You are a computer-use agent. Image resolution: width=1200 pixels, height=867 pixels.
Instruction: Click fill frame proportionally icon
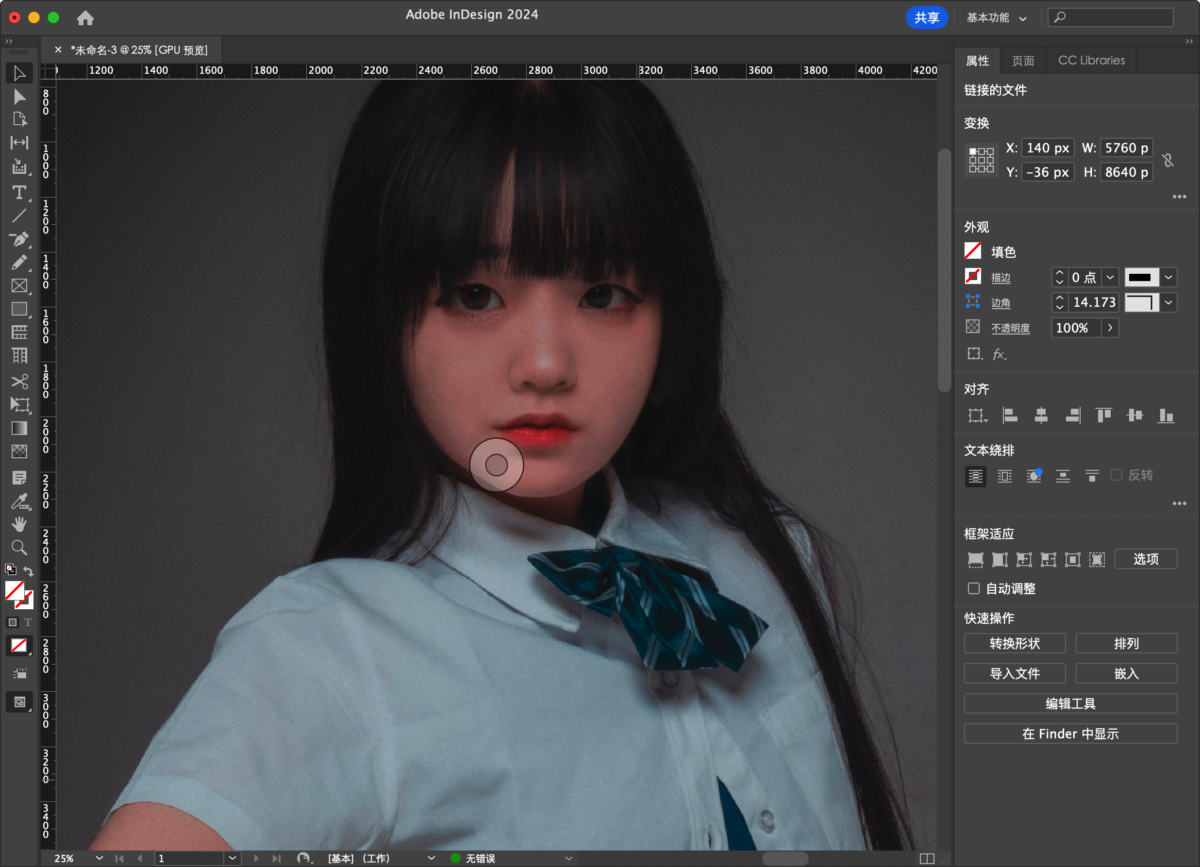click(x=975, y=559)
